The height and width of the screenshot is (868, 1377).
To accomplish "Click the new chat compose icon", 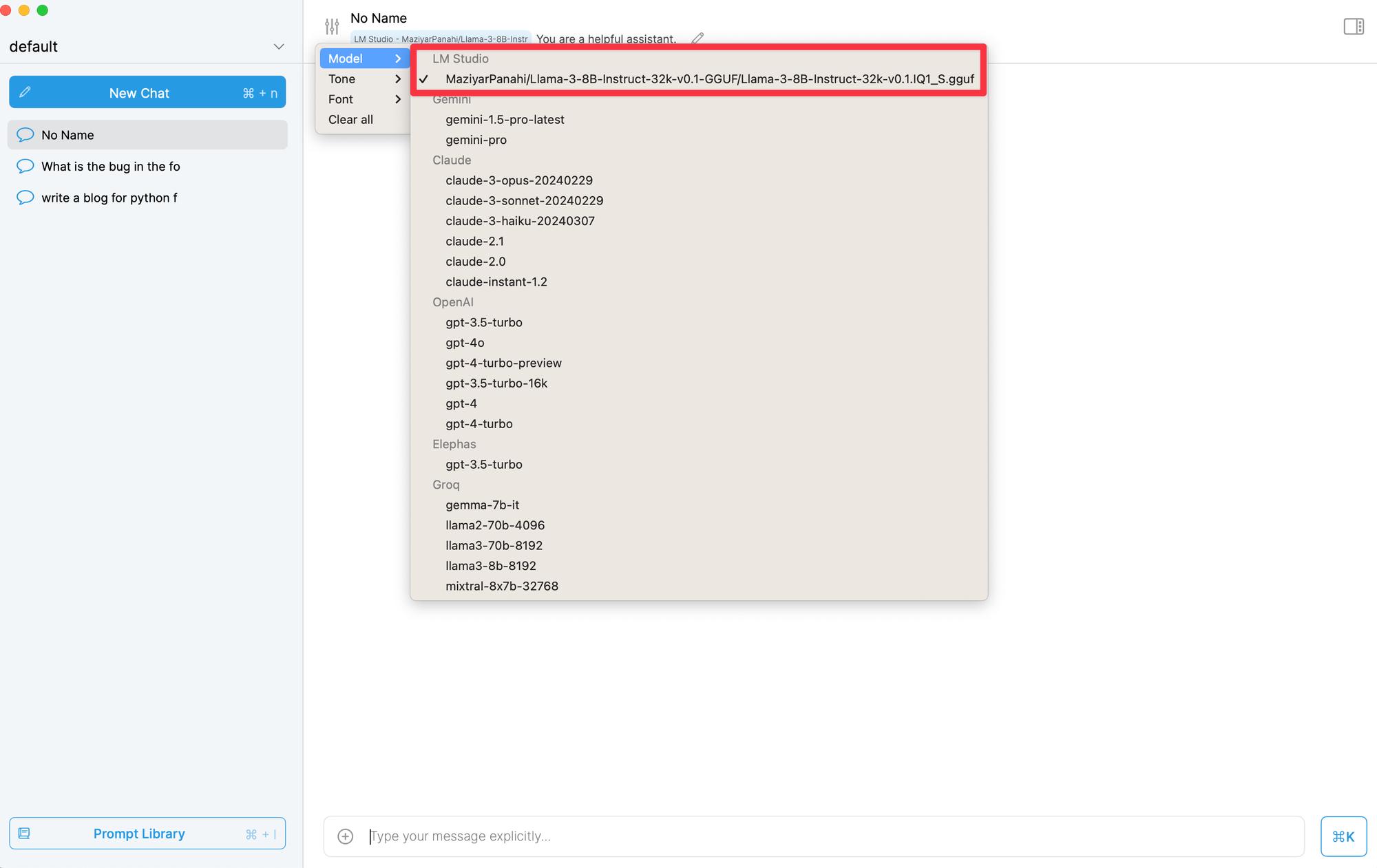I will click(26, 92).
